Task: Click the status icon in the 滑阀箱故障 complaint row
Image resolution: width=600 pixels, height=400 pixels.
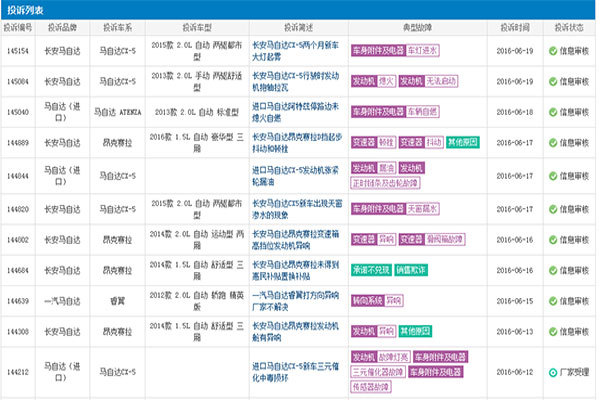Action: (553, 240)
